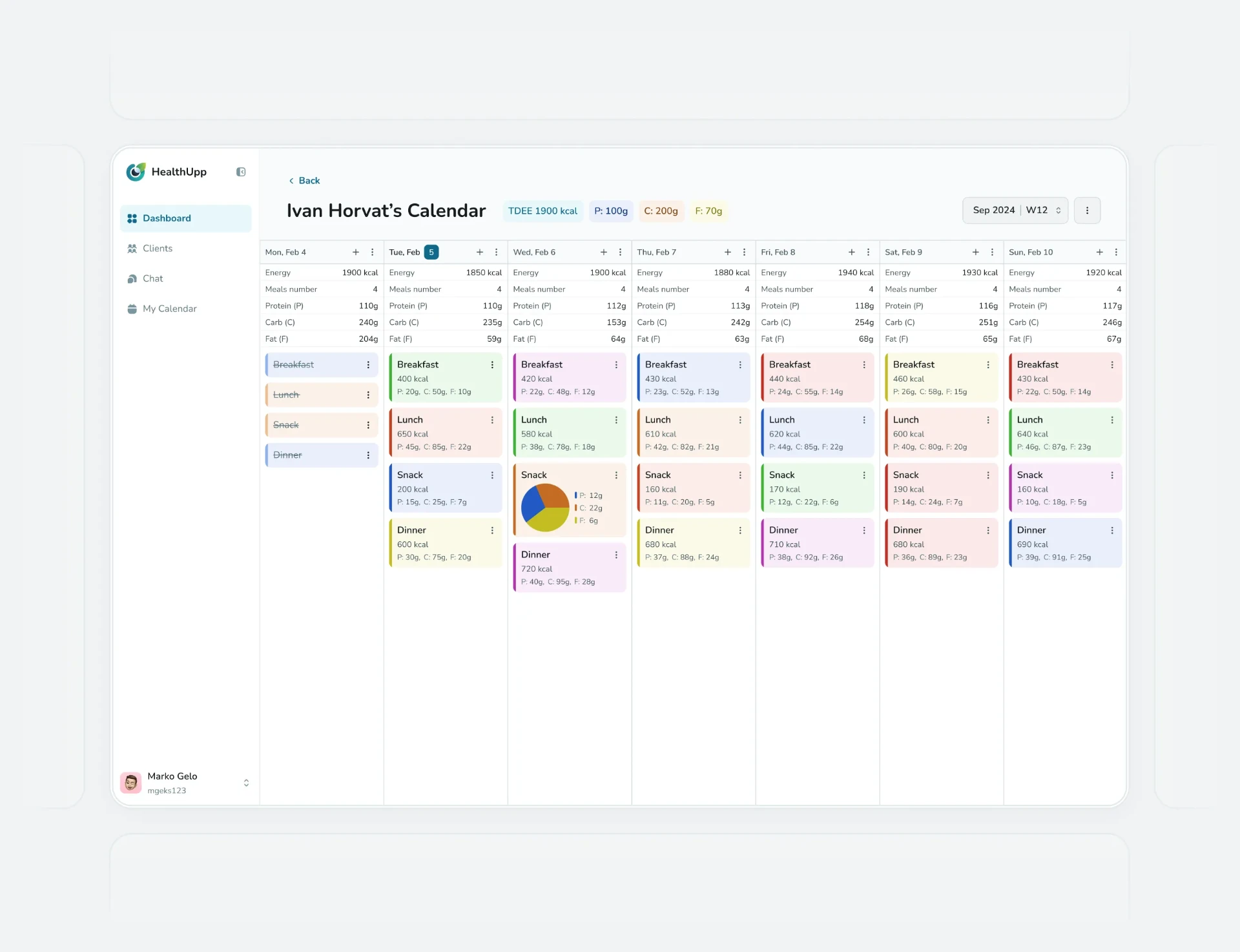The image size is (1240, 952).
Task: Click the P: 100g protein badge
Action: click(x=611, y=211)
